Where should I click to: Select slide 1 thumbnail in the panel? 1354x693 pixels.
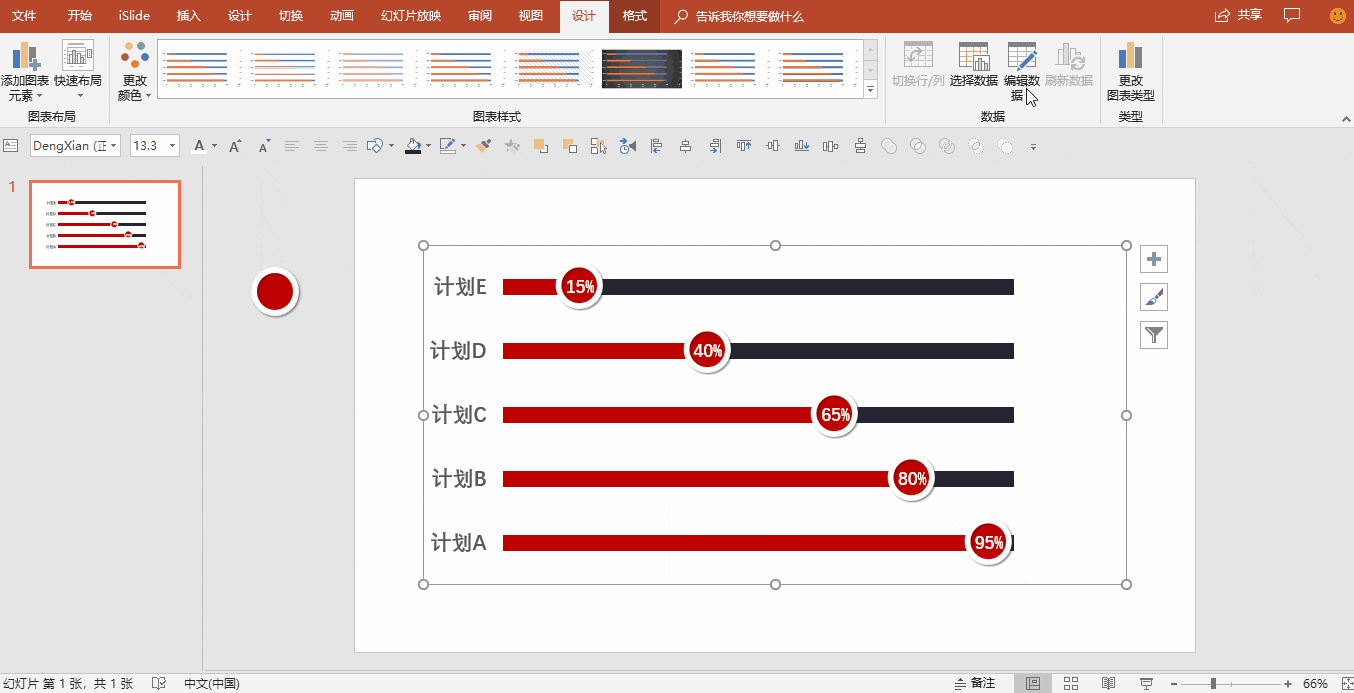pyautogui.click(x=105, y=225)
